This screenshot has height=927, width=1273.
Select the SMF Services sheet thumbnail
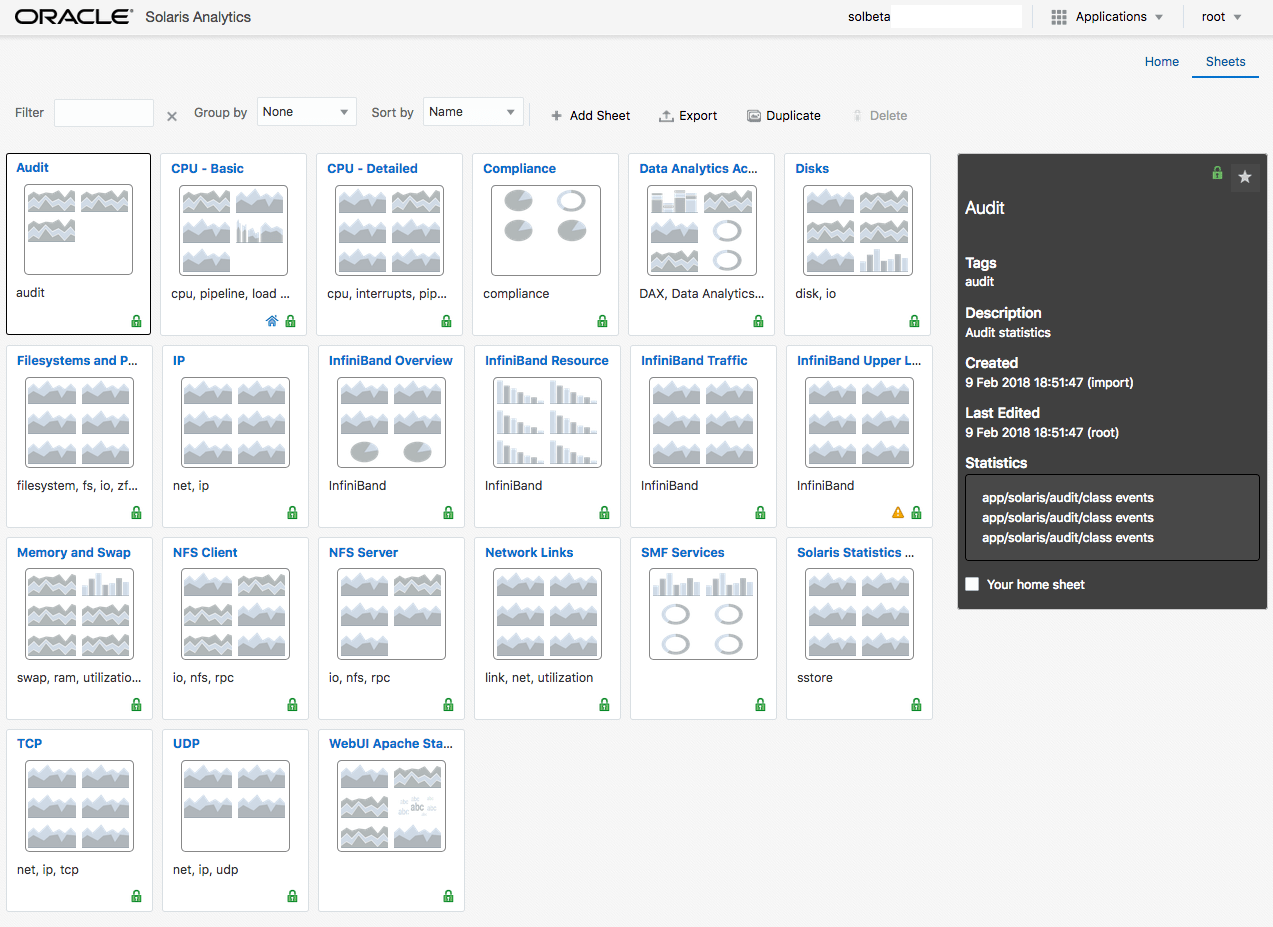point(704,614)
